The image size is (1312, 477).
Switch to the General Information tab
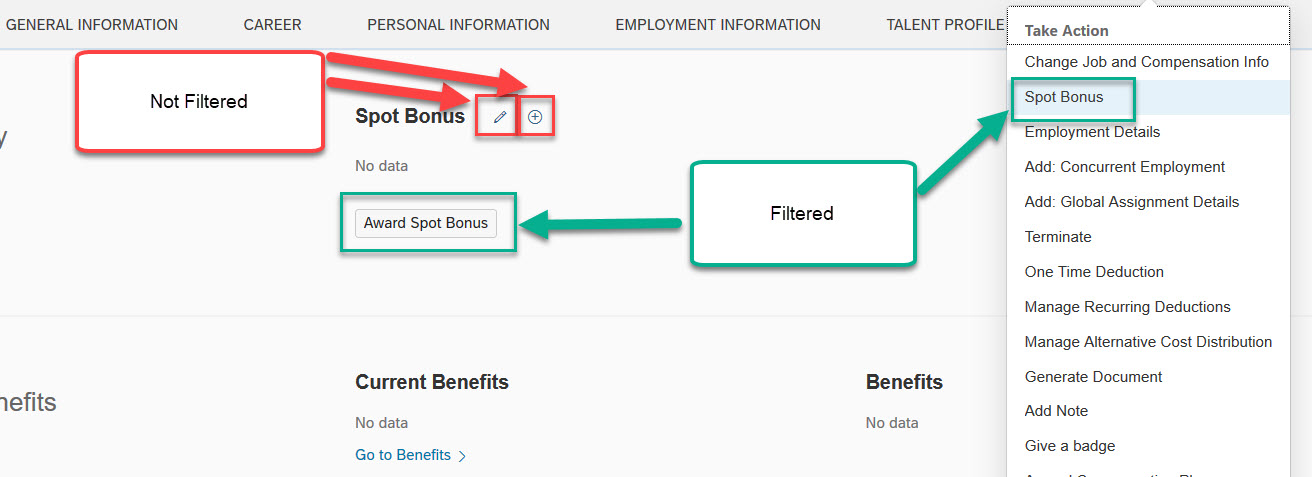92,25
